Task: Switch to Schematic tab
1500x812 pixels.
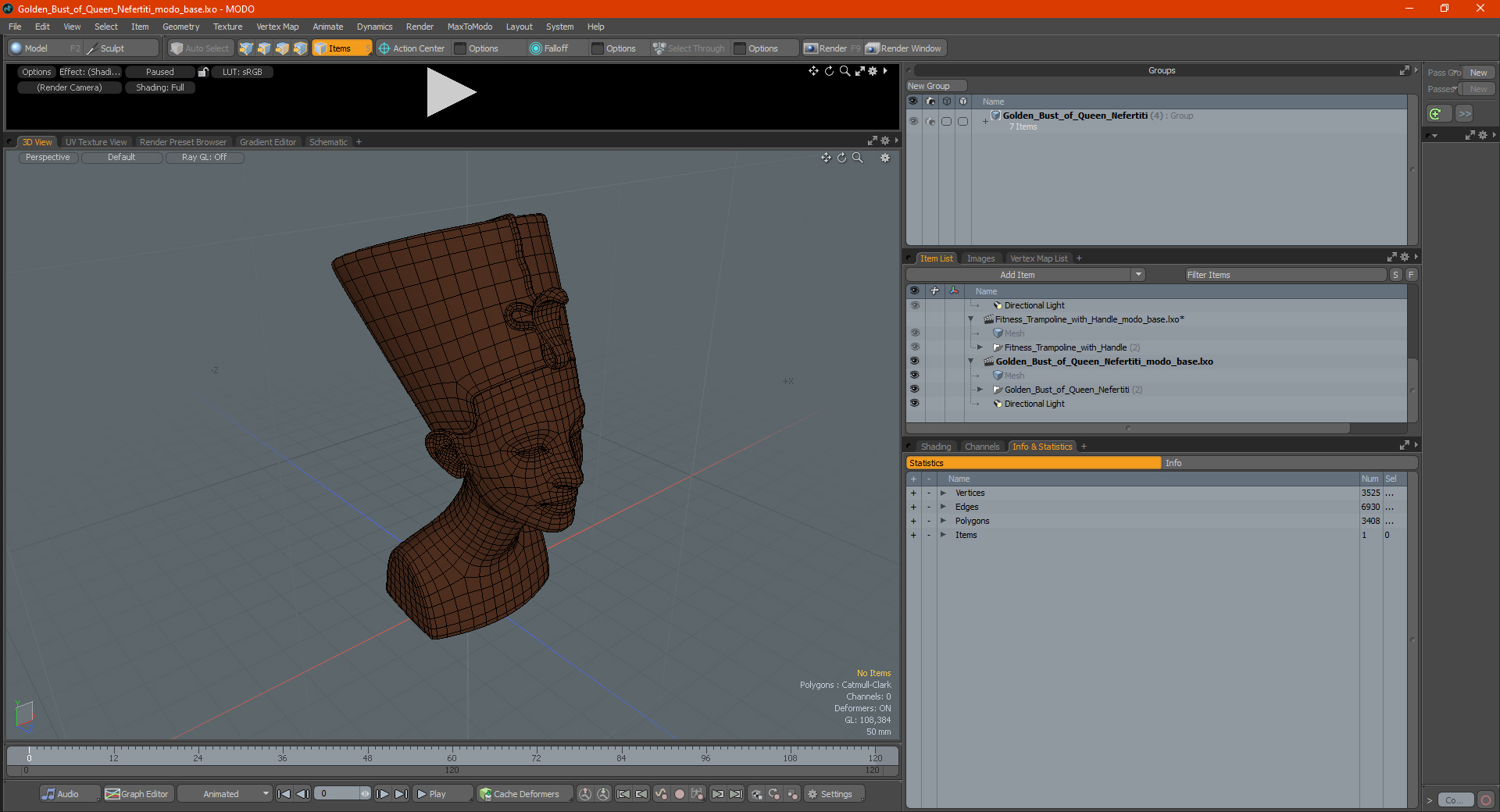Action: [x=328, y=142]
